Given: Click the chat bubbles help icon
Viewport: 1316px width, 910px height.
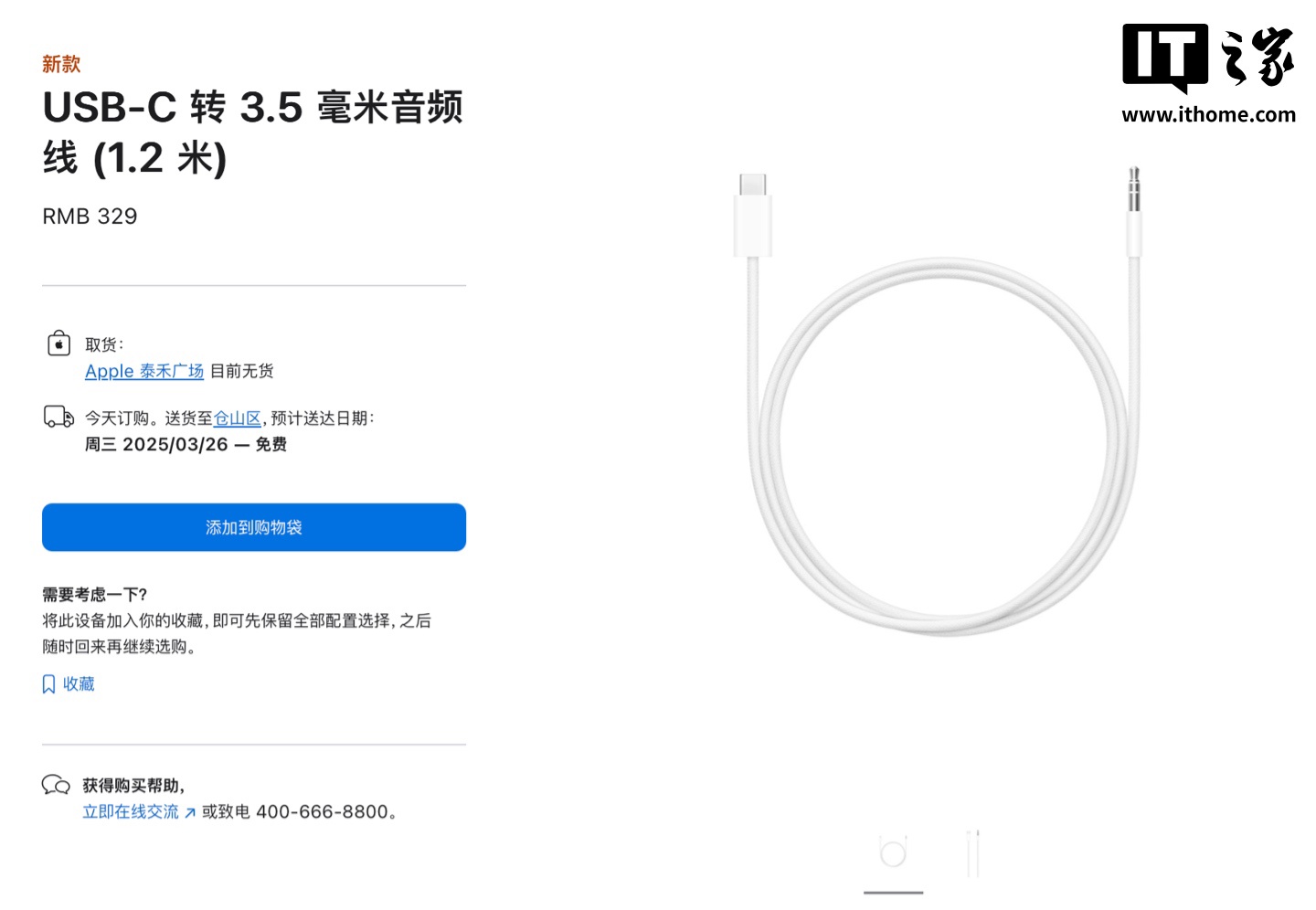Looking at the screenshot, I should [x=56, y=785].
